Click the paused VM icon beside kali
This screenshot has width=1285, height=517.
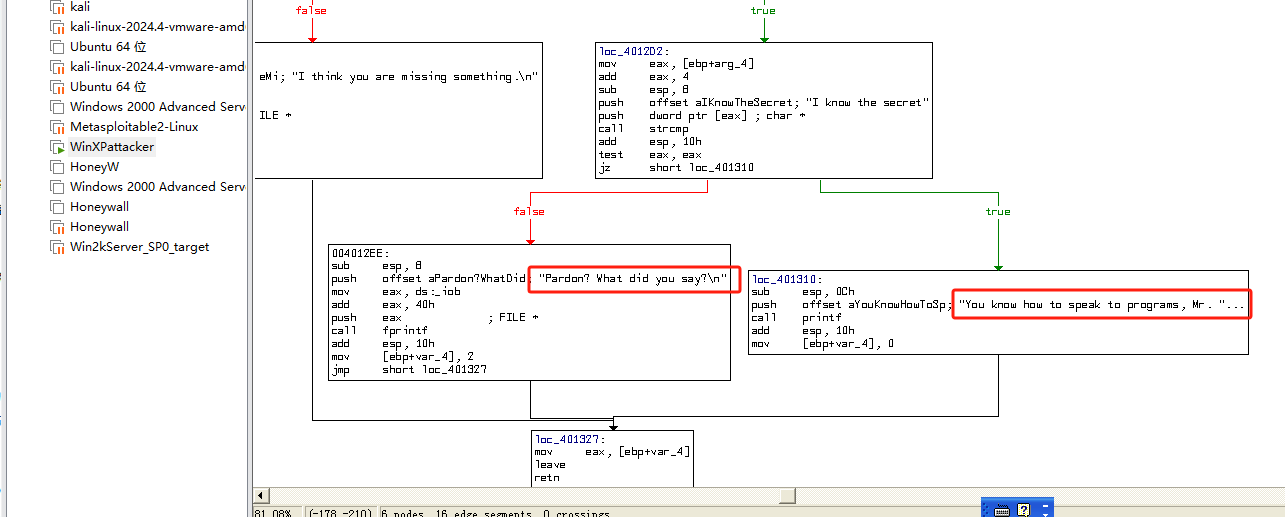[x=58, y=7]
